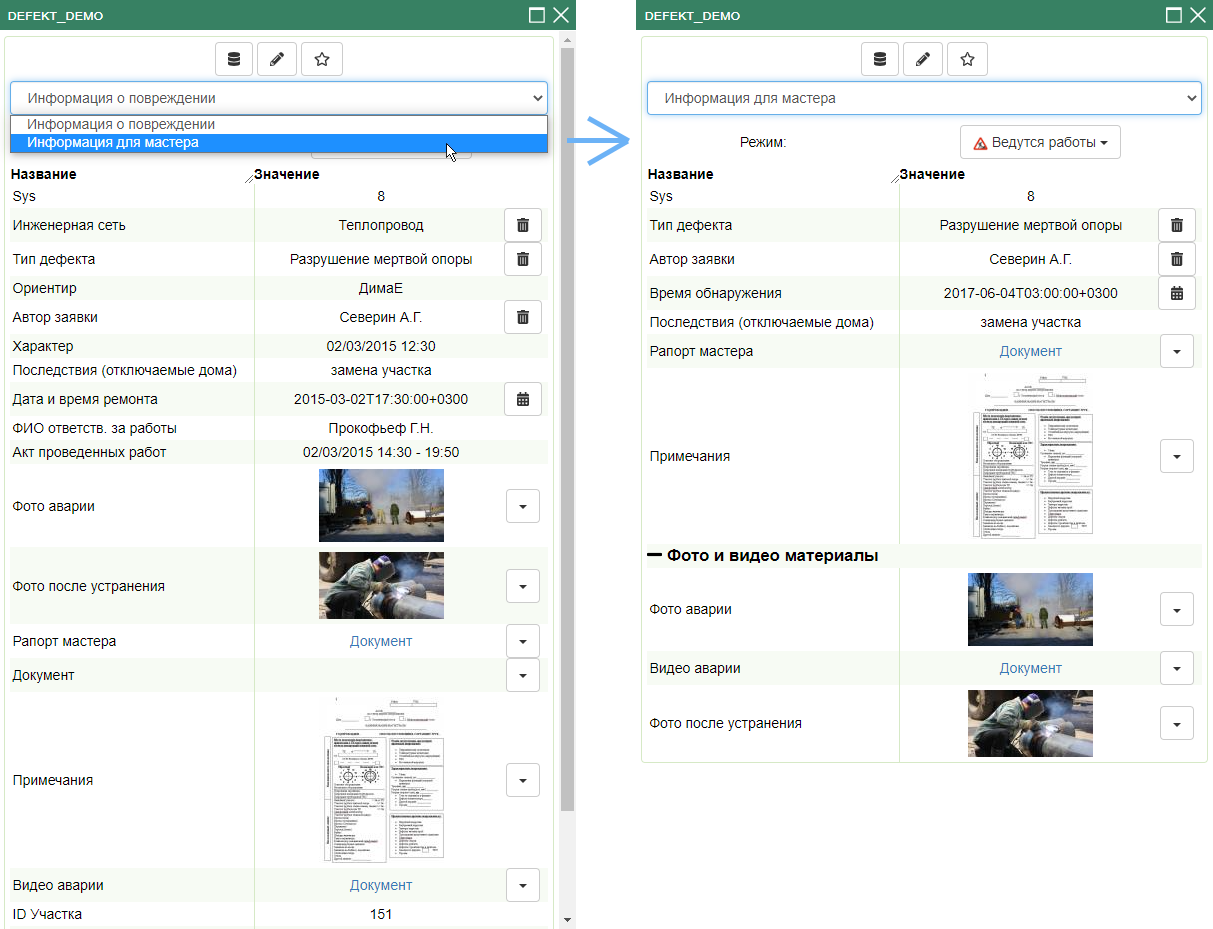
Task: Click the star icon in the left panel
Action: click(x=322, y=60)
